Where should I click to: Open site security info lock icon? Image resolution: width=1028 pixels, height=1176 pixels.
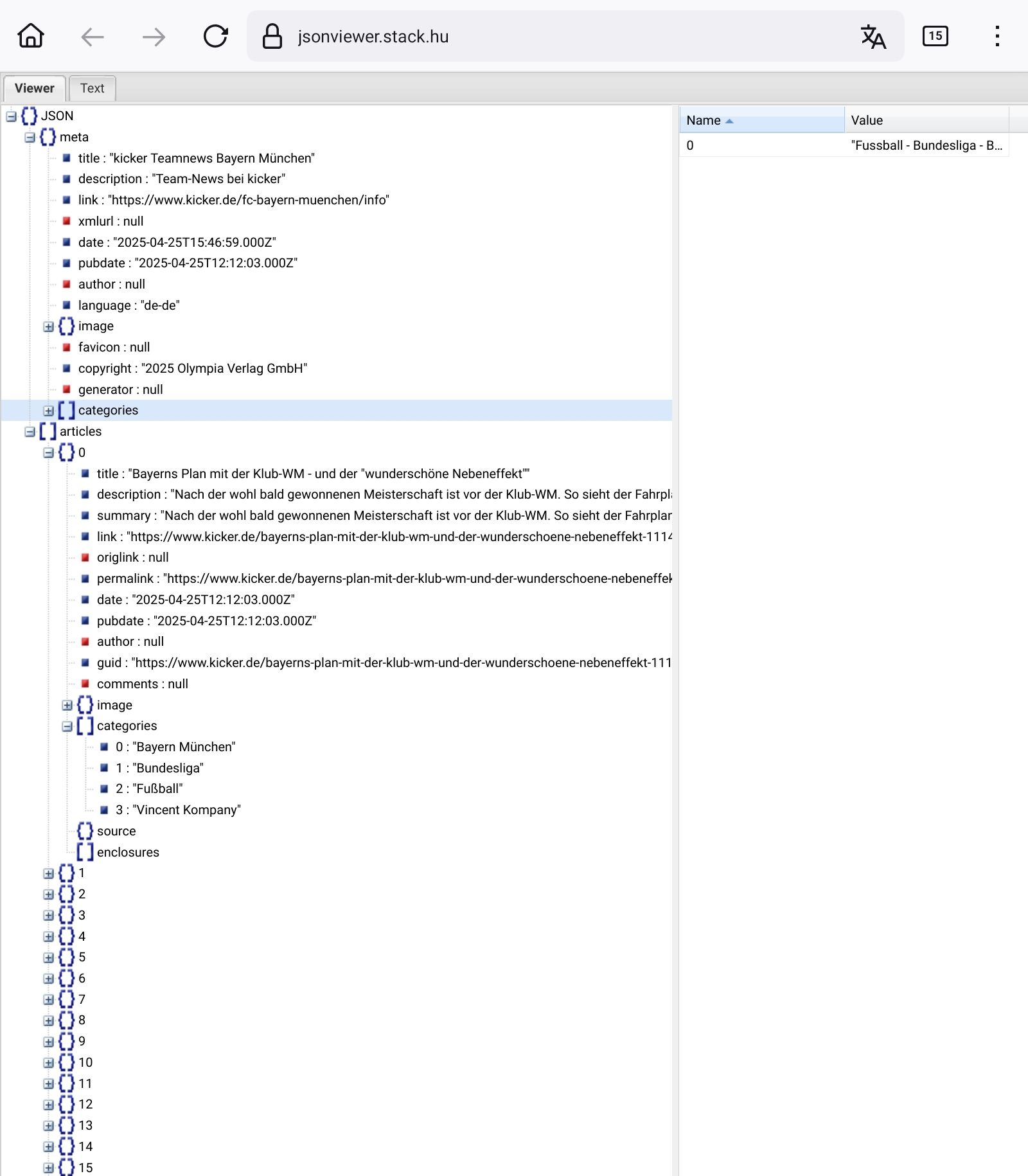[x=272, y=36]
